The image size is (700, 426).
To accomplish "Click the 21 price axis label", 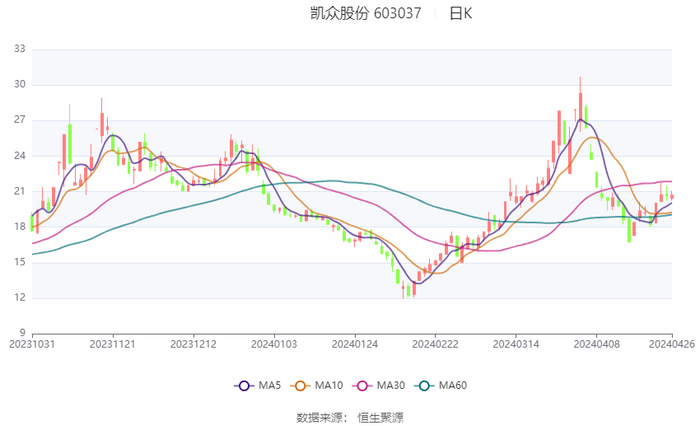I will (x=20, y=191).
